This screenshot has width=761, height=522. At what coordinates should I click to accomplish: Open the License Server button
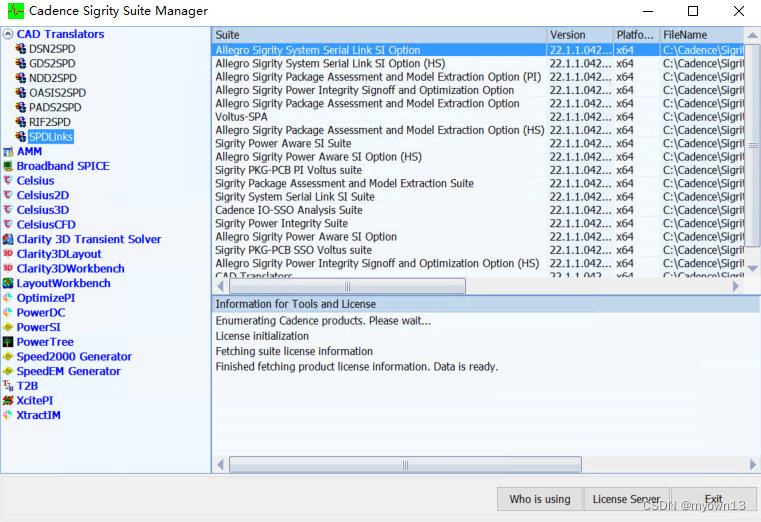coord(627,499)
